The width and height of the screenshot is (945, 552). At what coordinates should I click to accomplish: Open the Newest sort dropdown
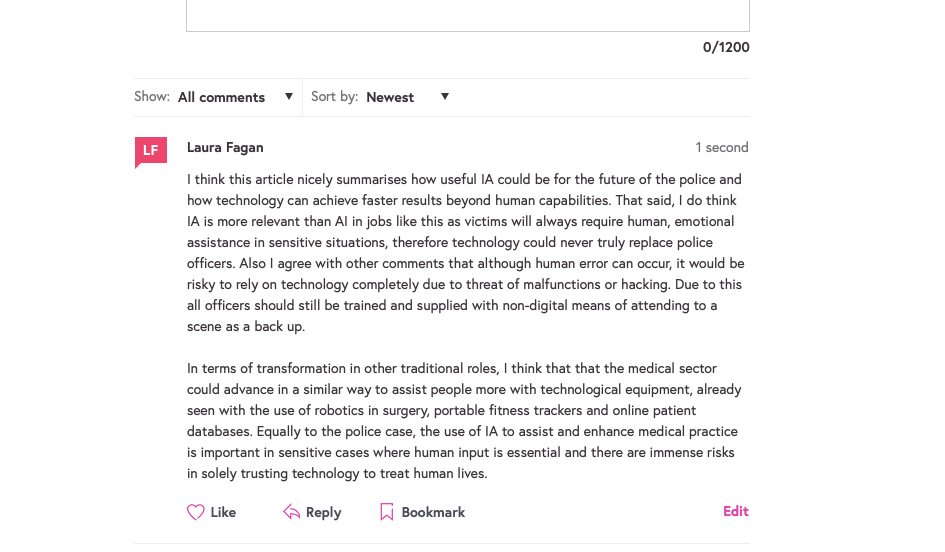[390, 97]
